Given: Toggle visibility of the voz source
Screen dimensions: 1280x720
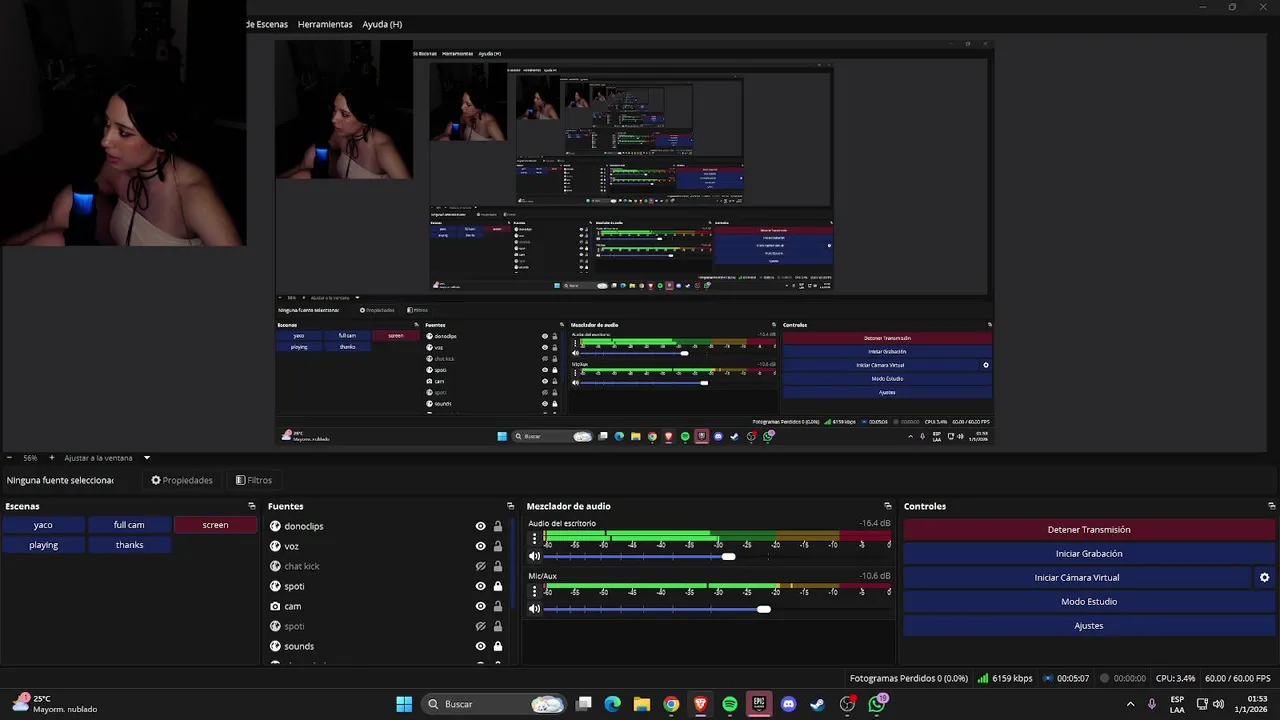Looking at the screenshot, I should [480, 546].
